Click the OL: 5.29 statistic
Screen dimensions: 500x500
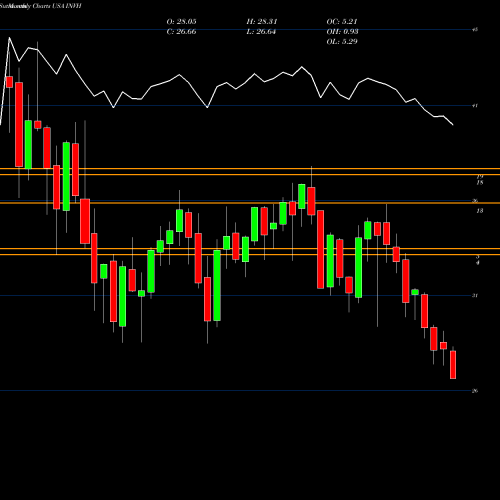(342, 42)
